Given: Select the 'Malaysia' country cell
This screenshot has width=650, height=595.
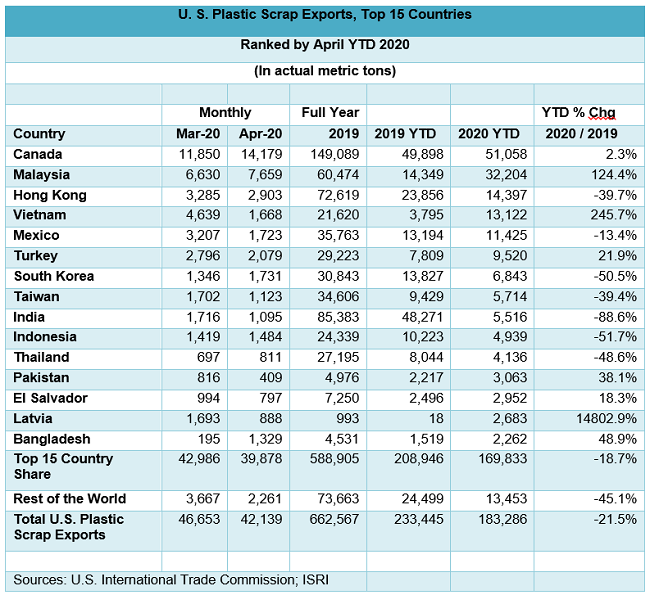Looking at the screenshot, I should [43, 175].
